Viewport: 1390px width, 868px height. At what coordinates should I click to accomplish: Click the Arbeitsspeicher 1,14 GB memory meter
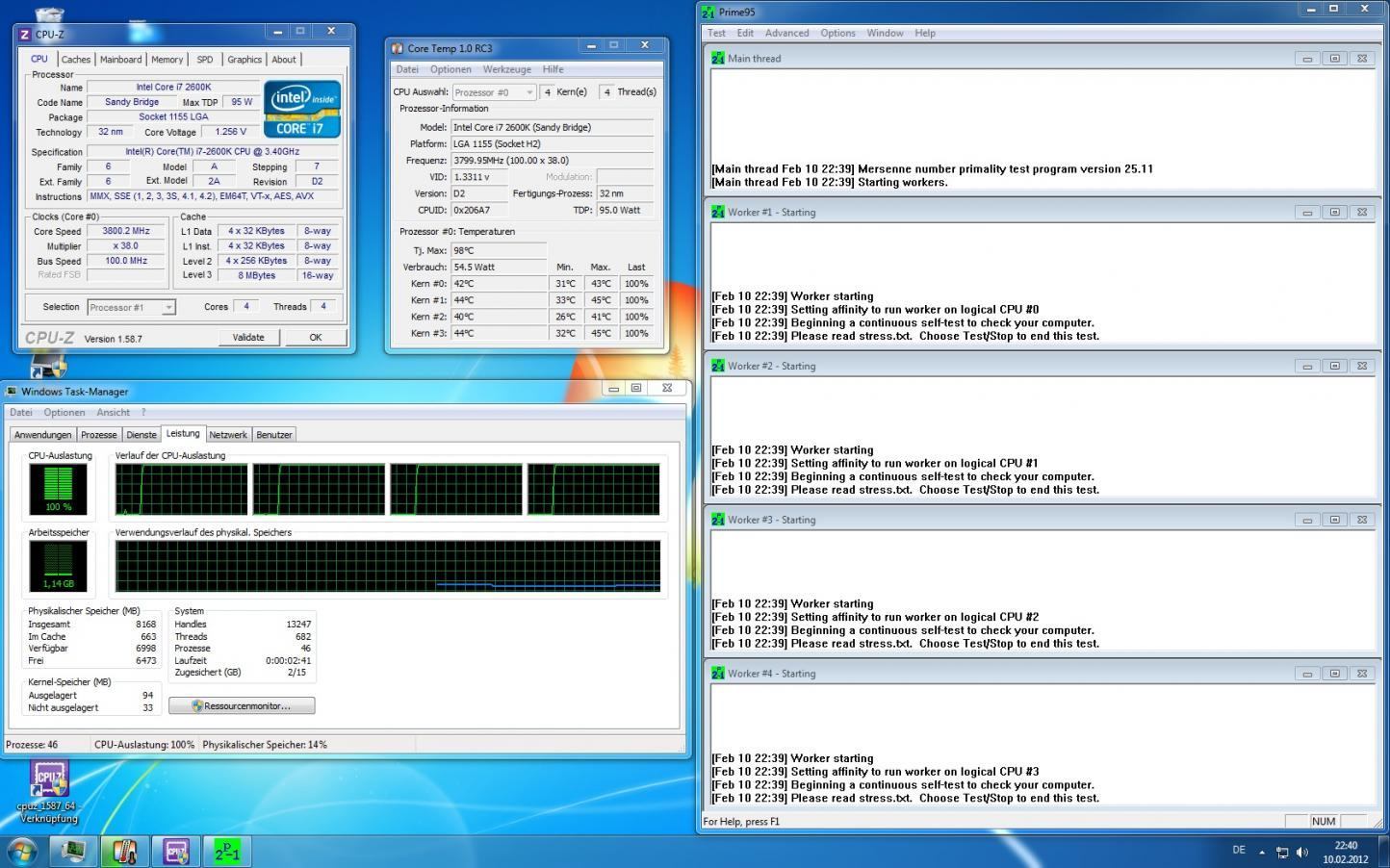58,566
